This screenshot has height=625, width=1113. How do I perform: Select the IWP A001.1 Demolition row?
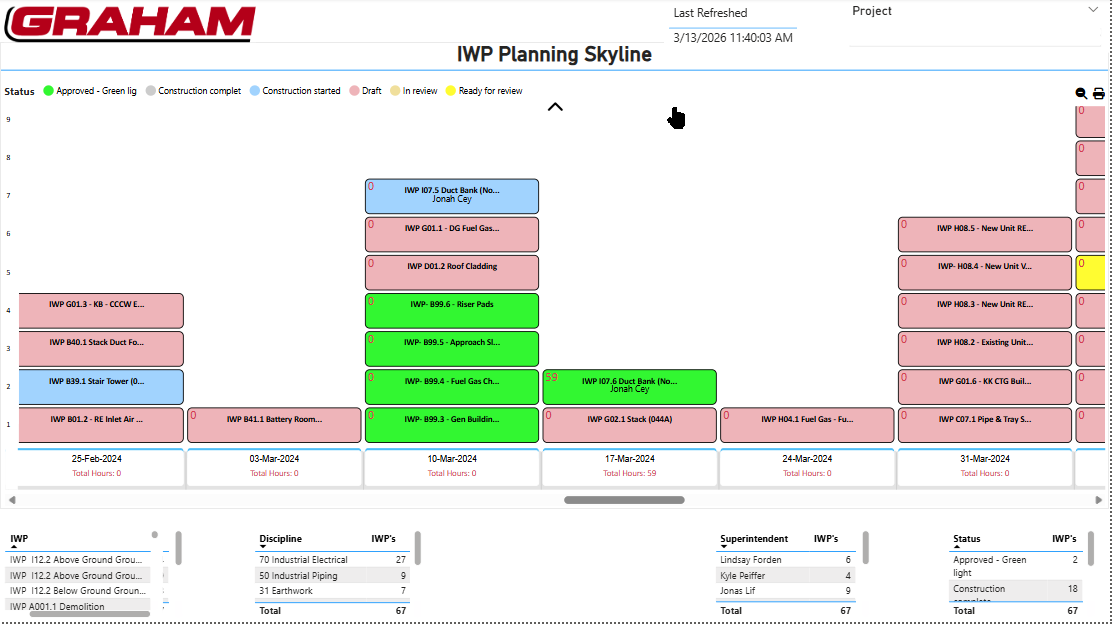[78, 607]
